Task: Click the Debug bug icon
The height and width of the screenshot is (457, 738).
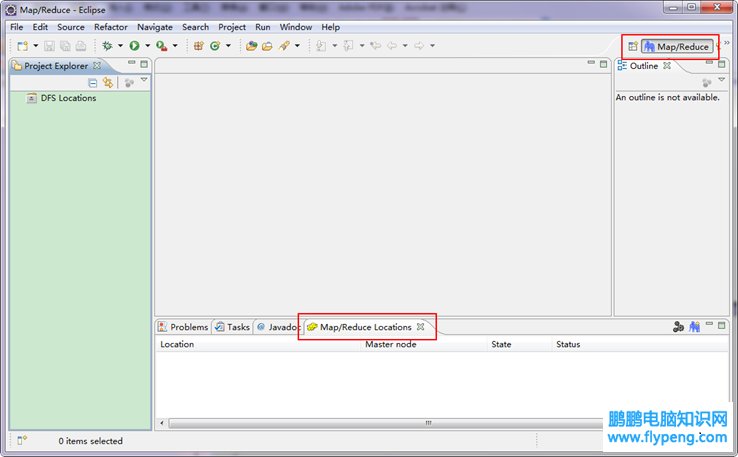Action: [x=107, y=46]
